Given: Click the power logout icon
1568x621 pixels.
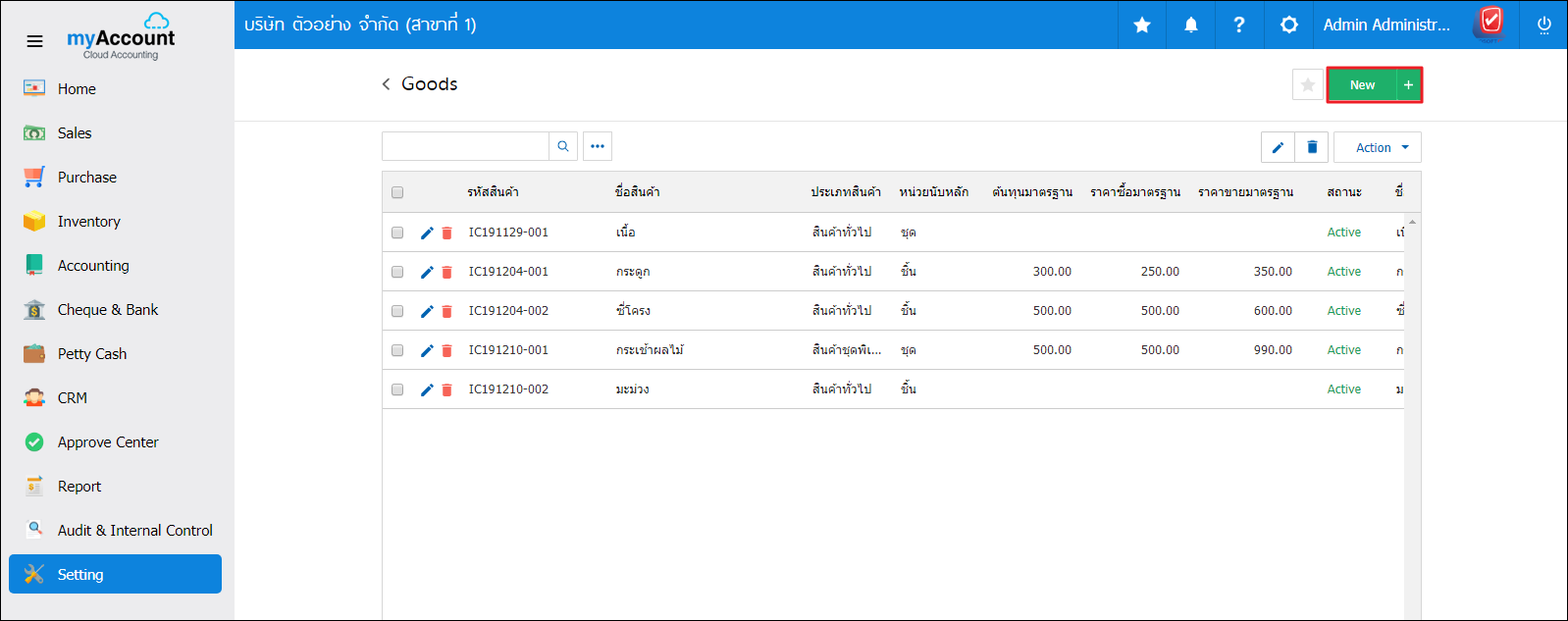Looking at the screenshot, I should (1543, 25).
